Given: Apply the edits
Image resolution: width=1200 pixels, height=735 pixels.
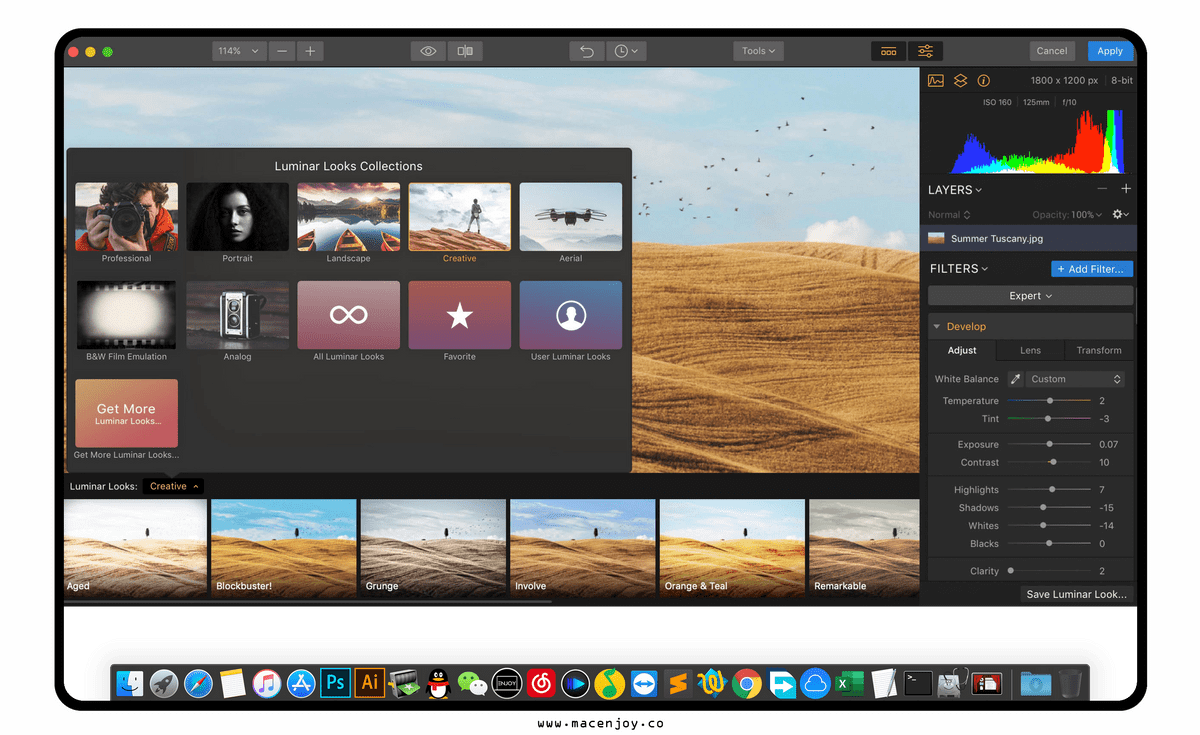Looking at the screenshot, I should point(1110,51).
